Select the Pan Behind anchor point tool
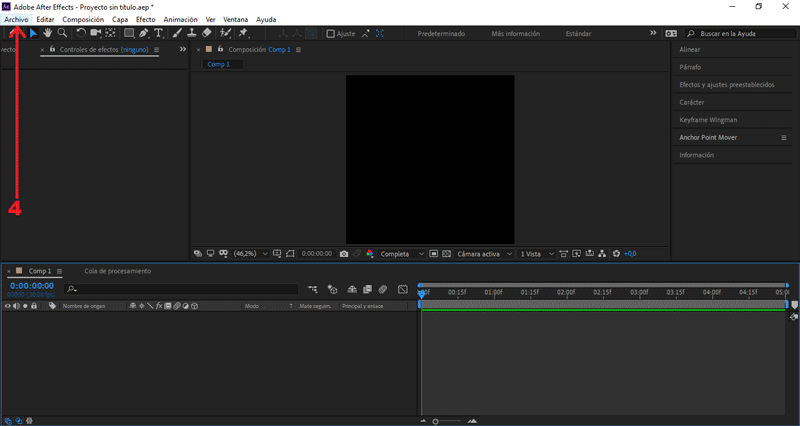Image resolution: width=800 pixels, height=426 pixels. click(x=110, y=33)
